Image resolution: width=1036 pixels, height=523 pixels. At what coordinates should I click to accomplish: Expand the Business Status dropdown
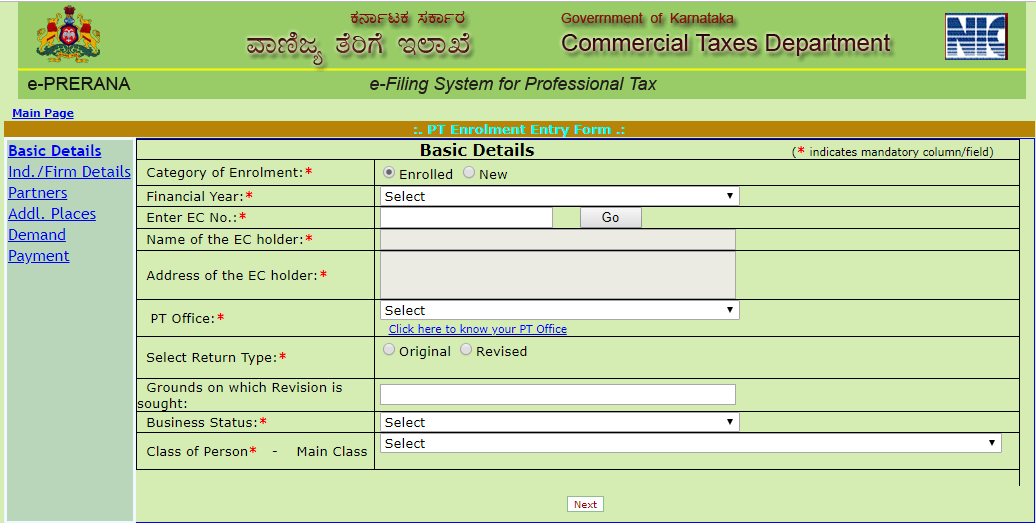pyautogui.click(x=560, y=423)
